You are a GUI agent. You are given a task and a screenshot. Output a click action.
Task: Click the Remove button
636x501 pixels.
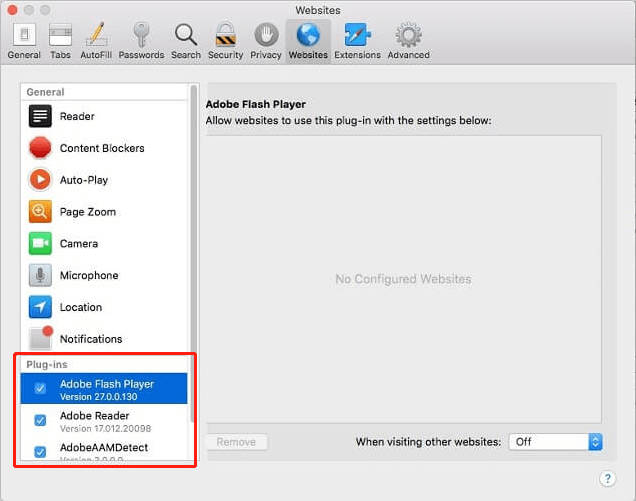tap(236, 442)
